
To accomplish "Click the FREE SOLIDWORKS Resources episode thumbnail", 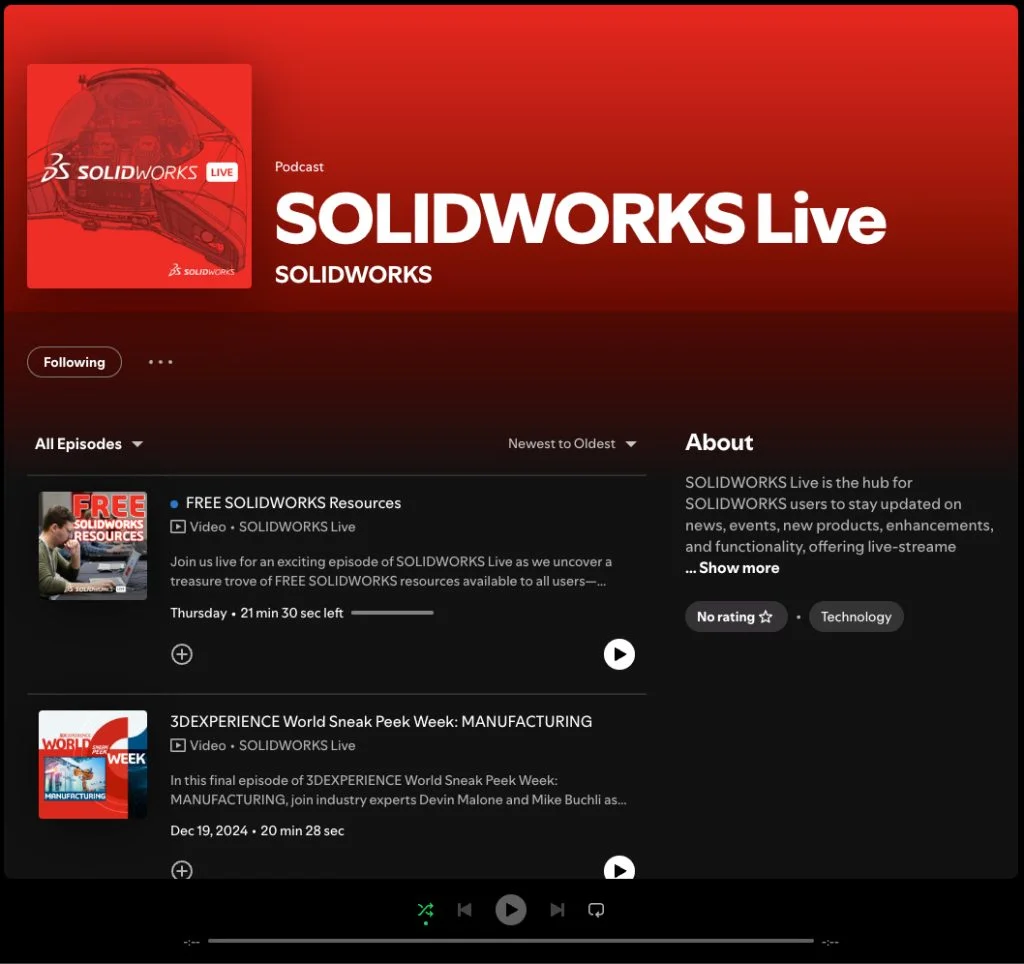I will [93, 545].
